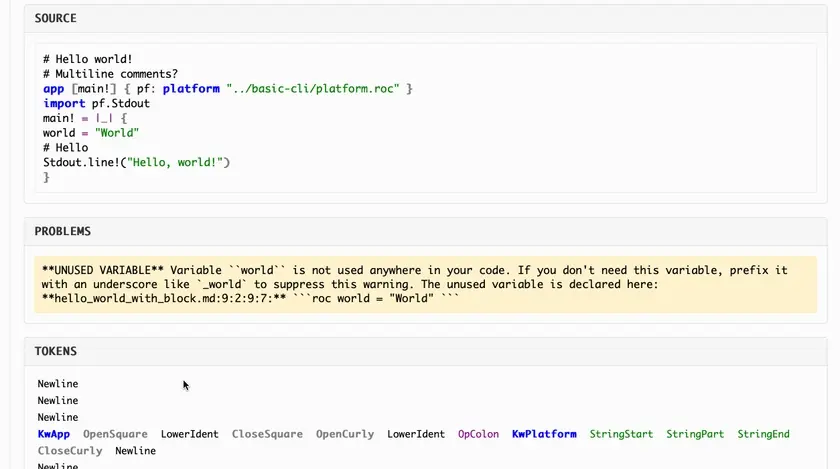Click the "World" string literal in source
840x469 pixels.
(x=117, y=133)
